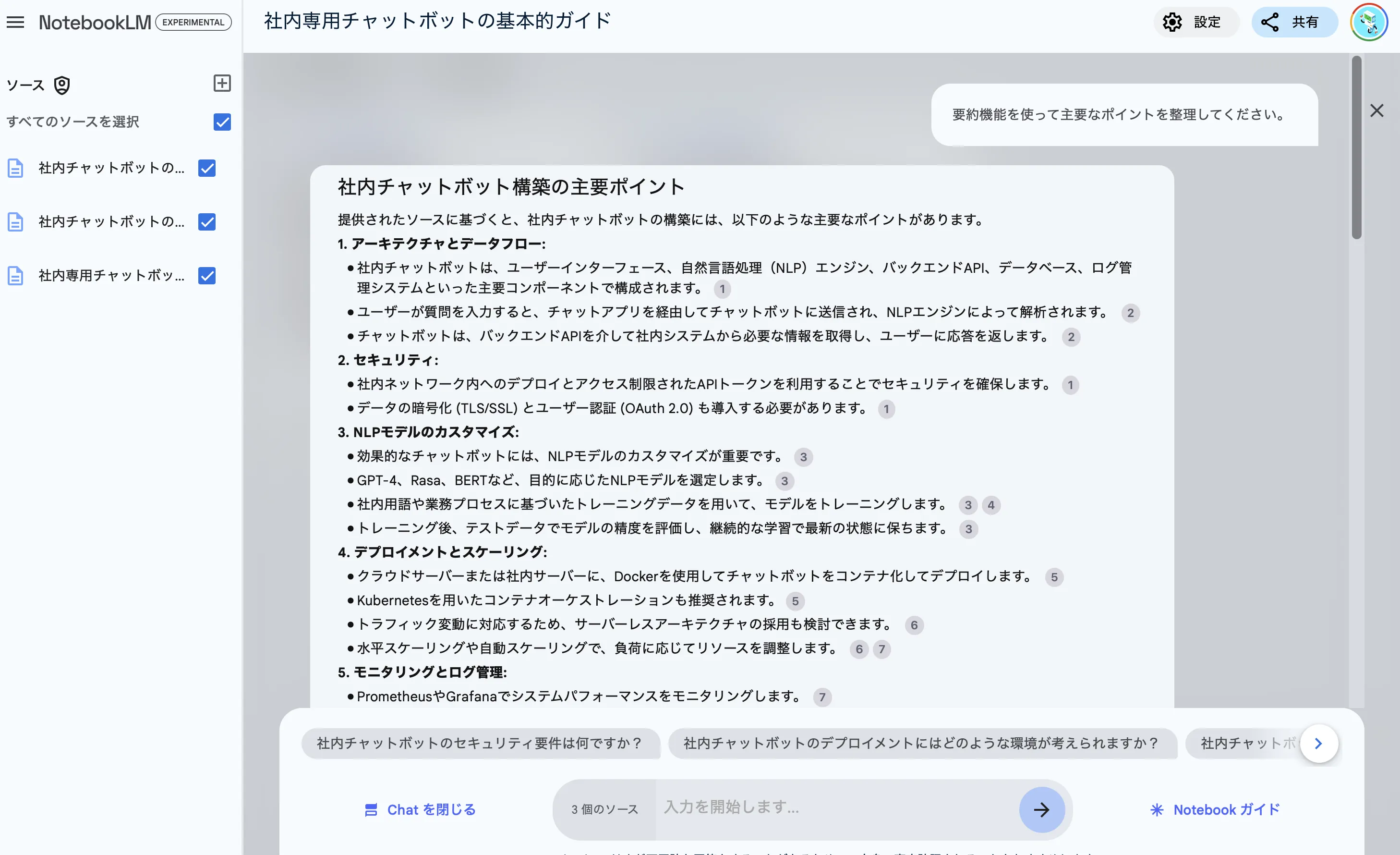Click document icon of second 社内チャットボットの… source
Viewport: 1400px width, 855px height.
[15, 222]
